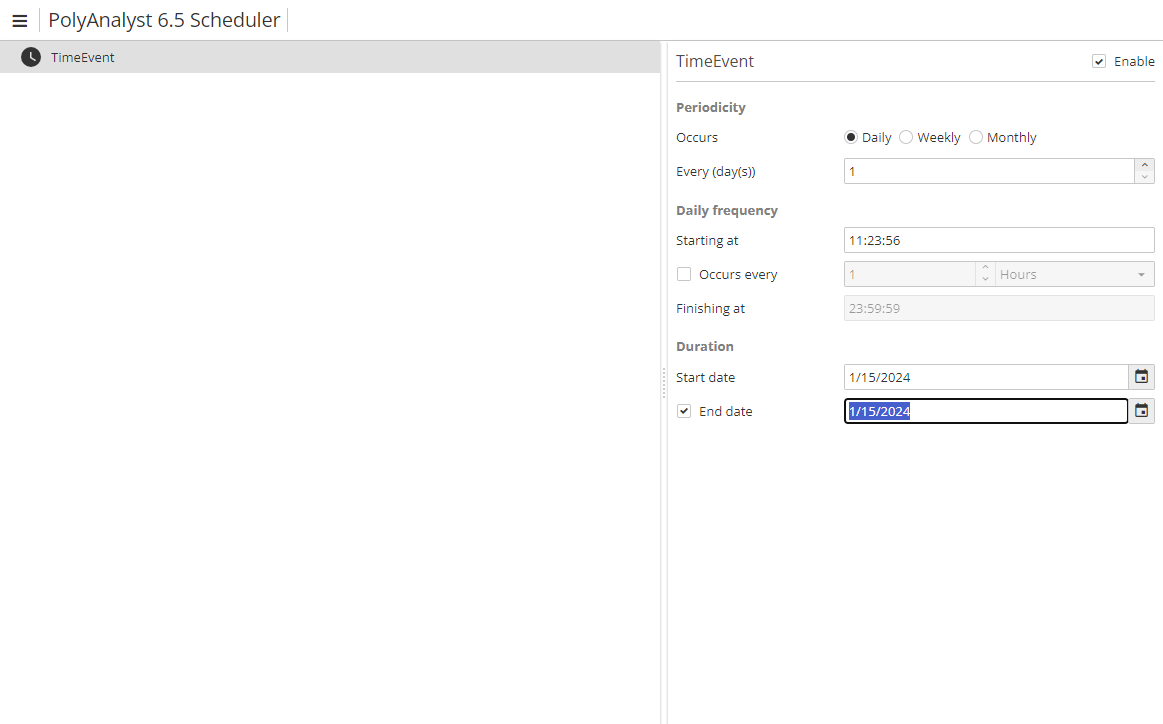
Task: Enable the Occurs every checkbox
Action: click(x=684, y=274)
